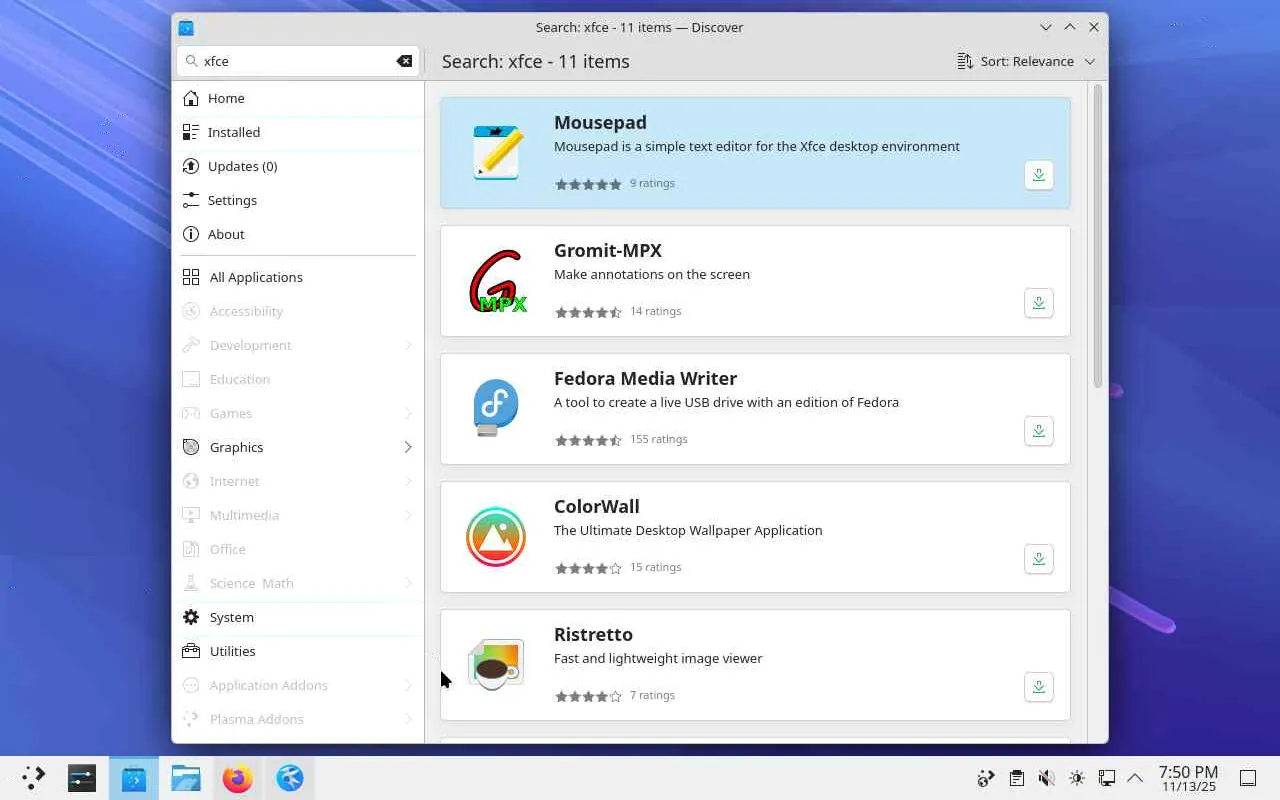Open the Mousepad app title
This screenshot has width=1280, height=800.
coord(600,122)
